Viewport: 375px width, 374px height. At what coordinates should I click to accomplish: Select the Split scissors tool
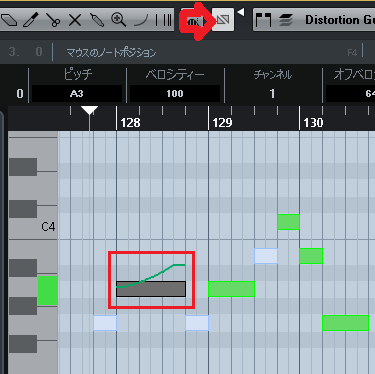coord(53,20)
